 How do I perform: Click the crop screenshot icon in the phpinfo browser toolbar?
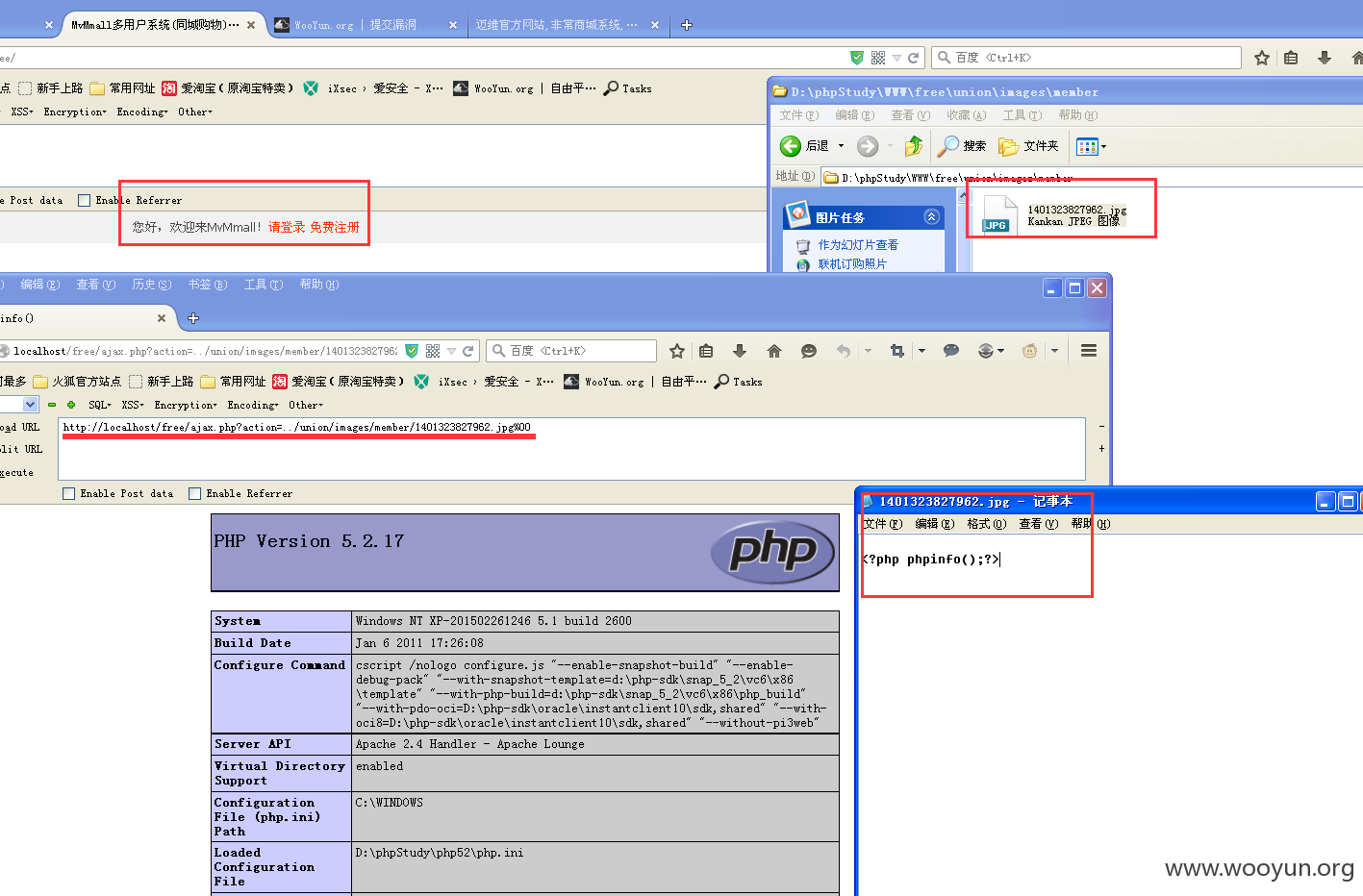[896, 351]
